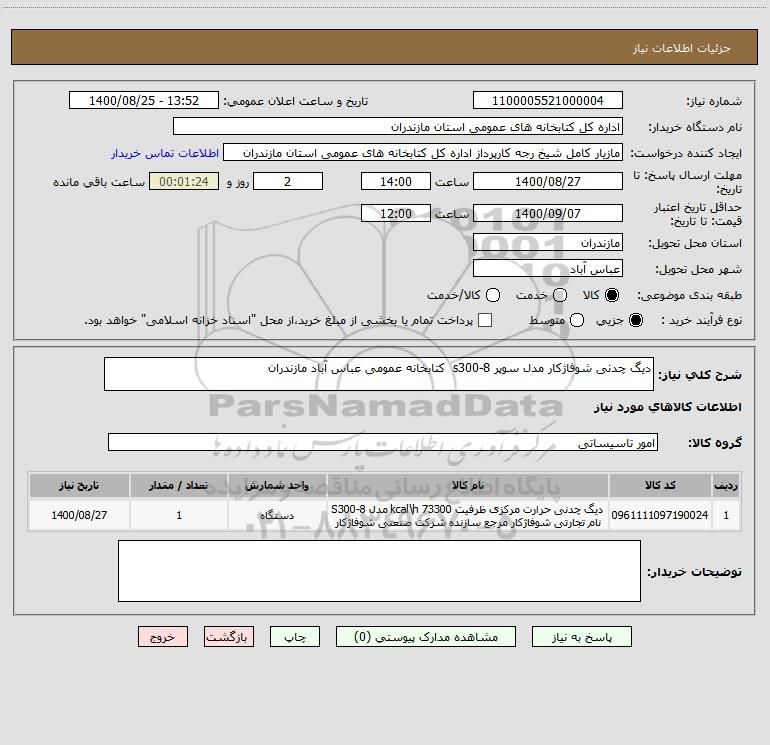This screenshot has width=770, height=745.
Task: Click the شرح کلی نیاز description box
Action: pos(379,374)
